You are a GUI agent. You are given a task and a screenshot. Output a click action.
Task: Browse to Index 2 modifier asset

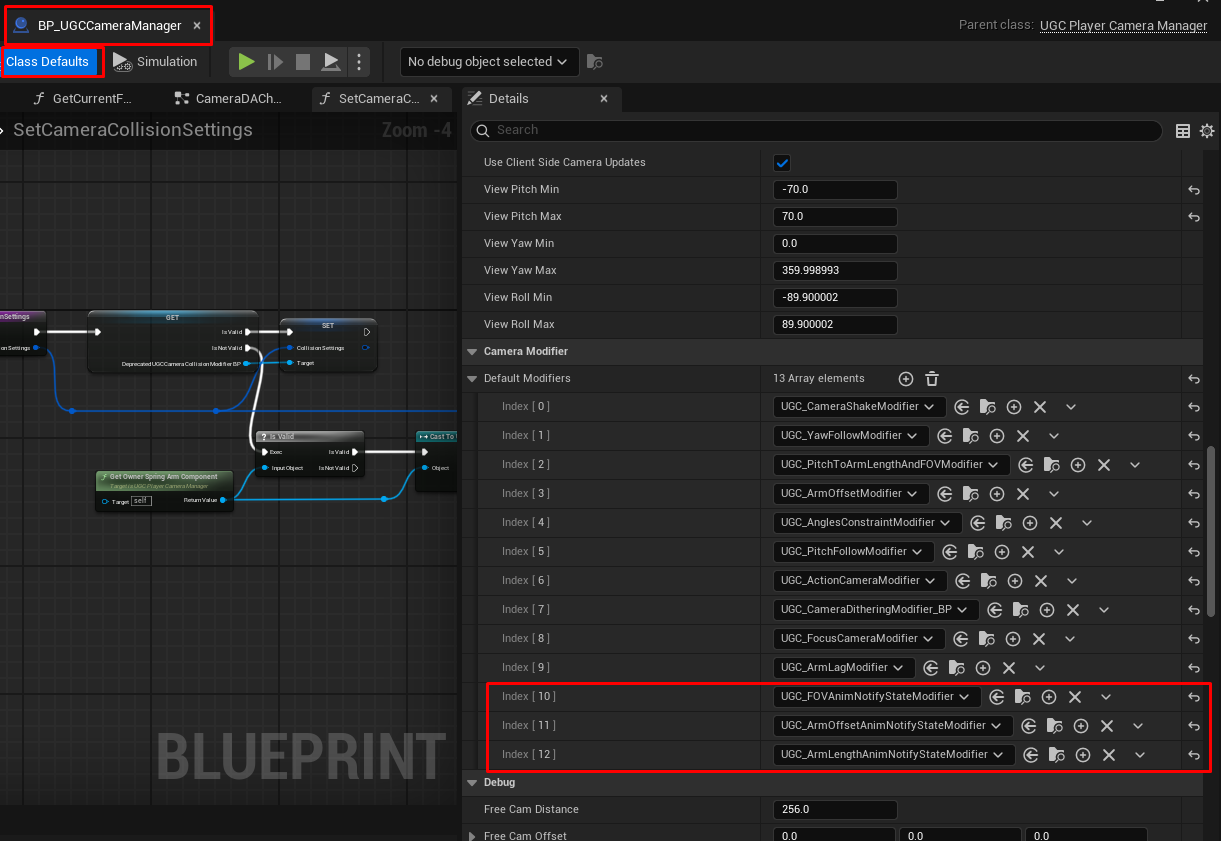coord(1052,465)
